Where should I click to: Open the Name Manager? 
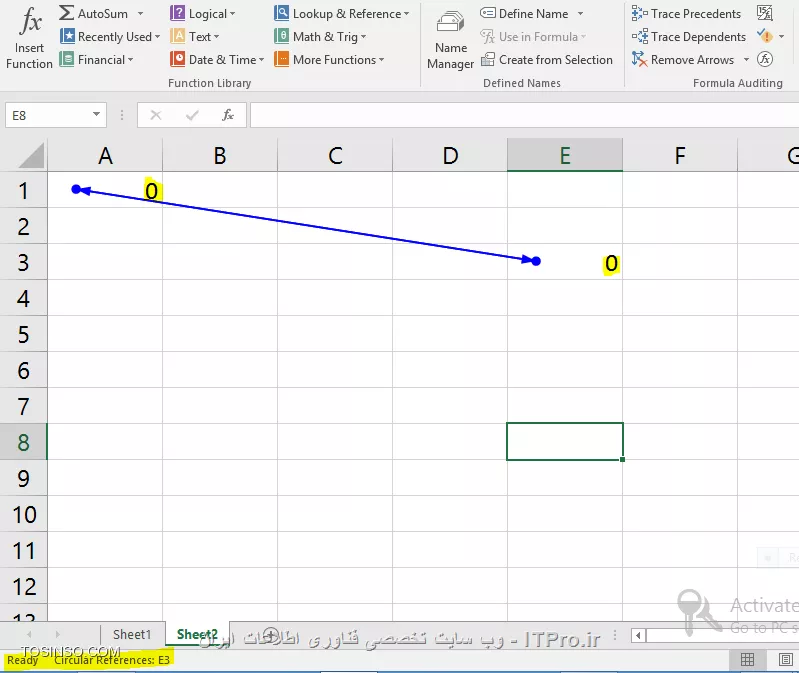(x=450, y=41)
